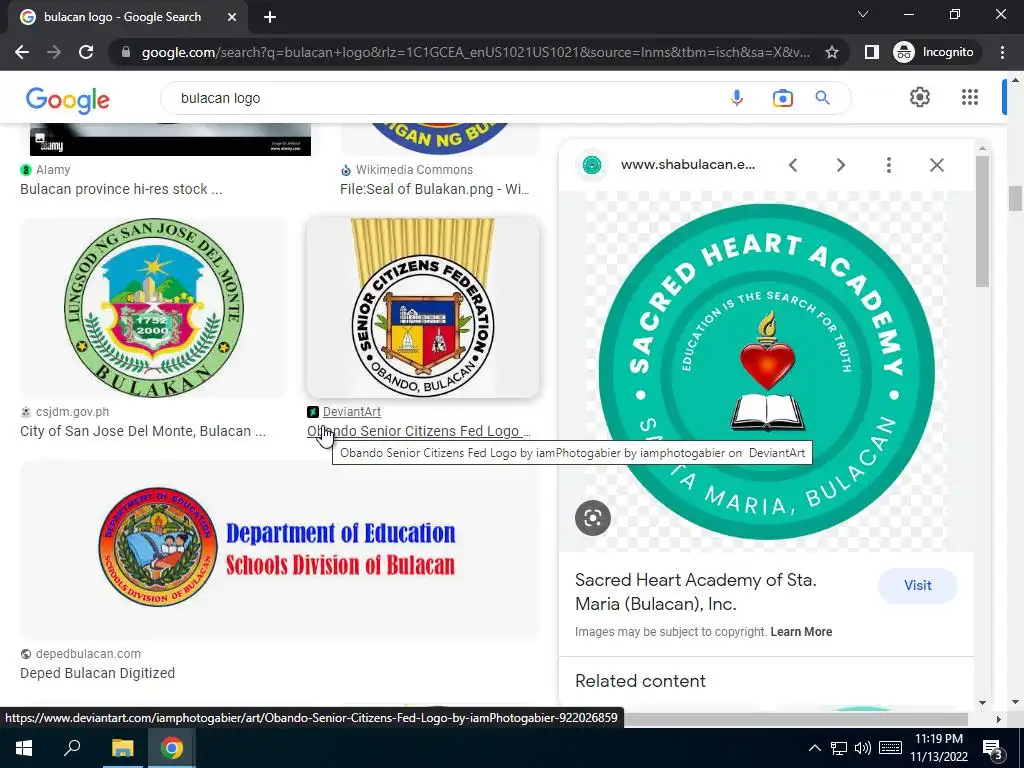The image size is (1024, 768).
Task: Click the www.shabulacan.e... source link
Action: click(x=688, y=165)
